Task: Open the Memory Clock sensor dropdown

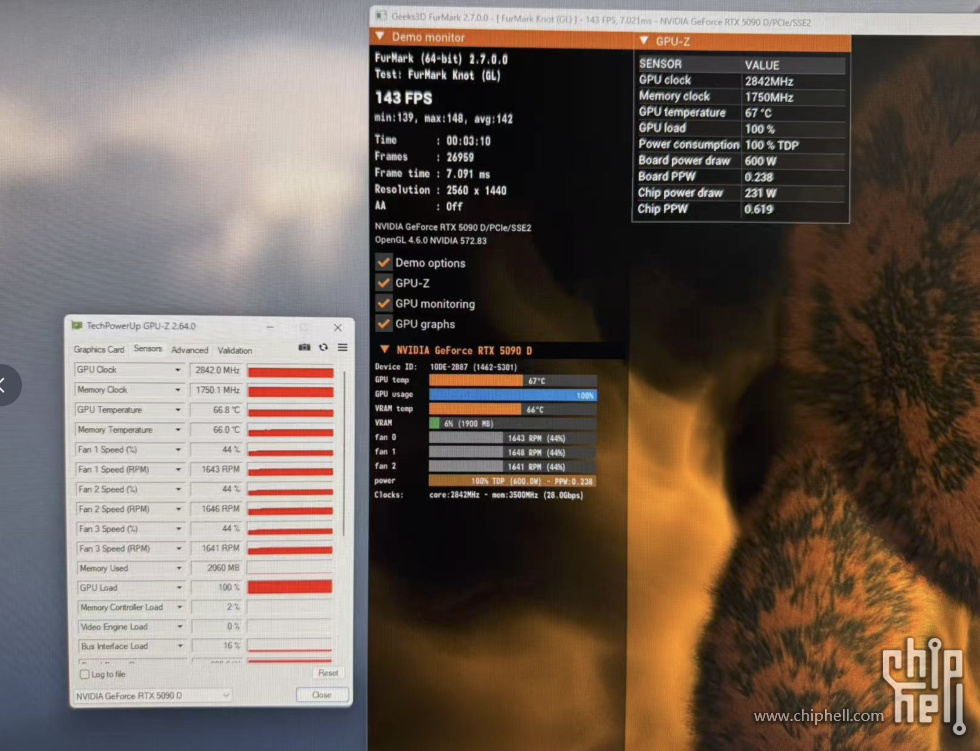Action: pyautogui.click(x=178, y=390)
